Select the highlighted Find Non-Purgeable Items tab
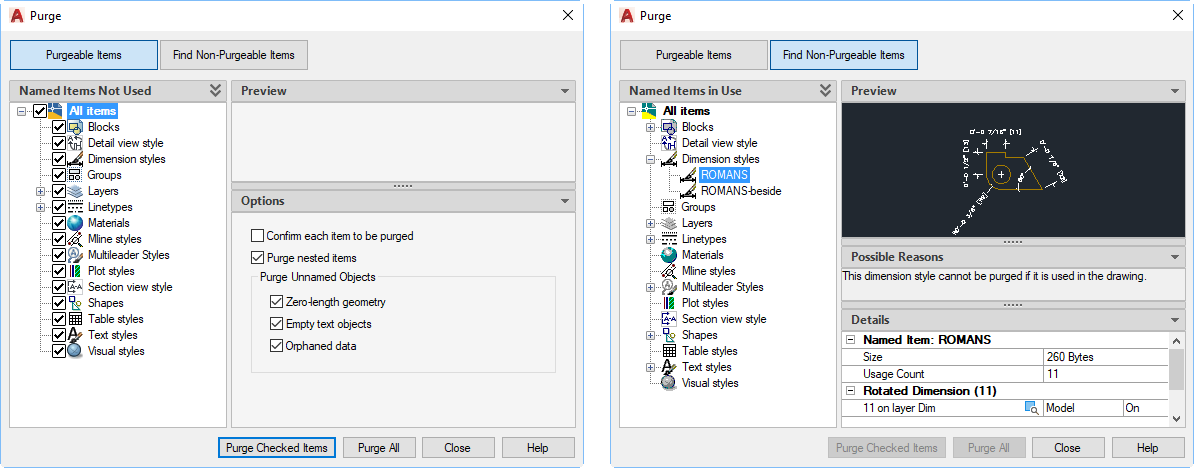 coord(843,55)
